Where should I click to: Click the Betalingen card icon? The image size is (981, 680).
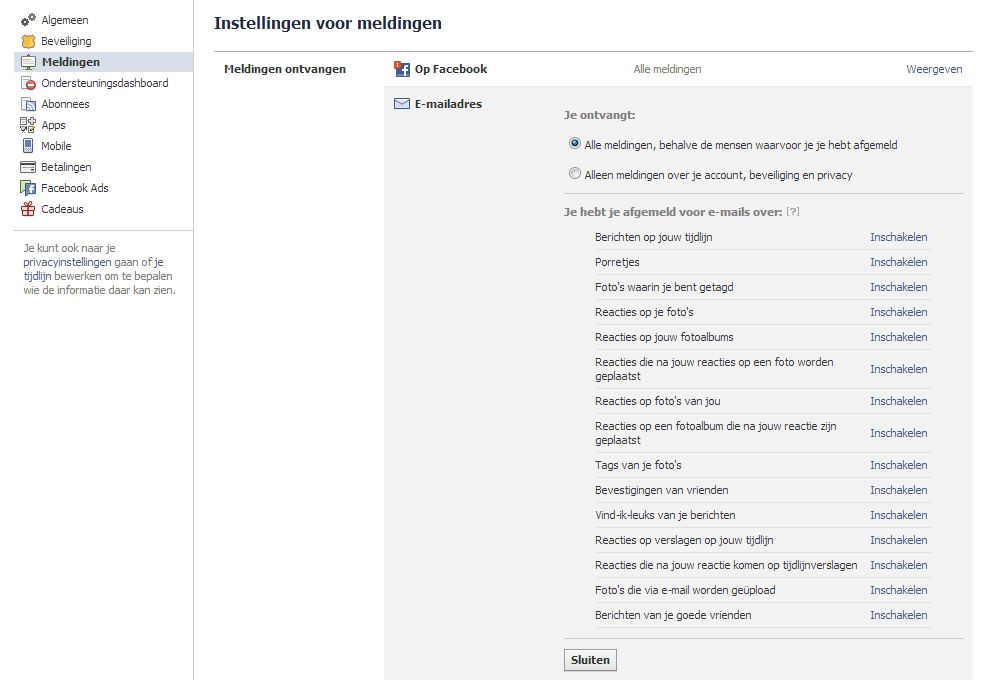28,167
